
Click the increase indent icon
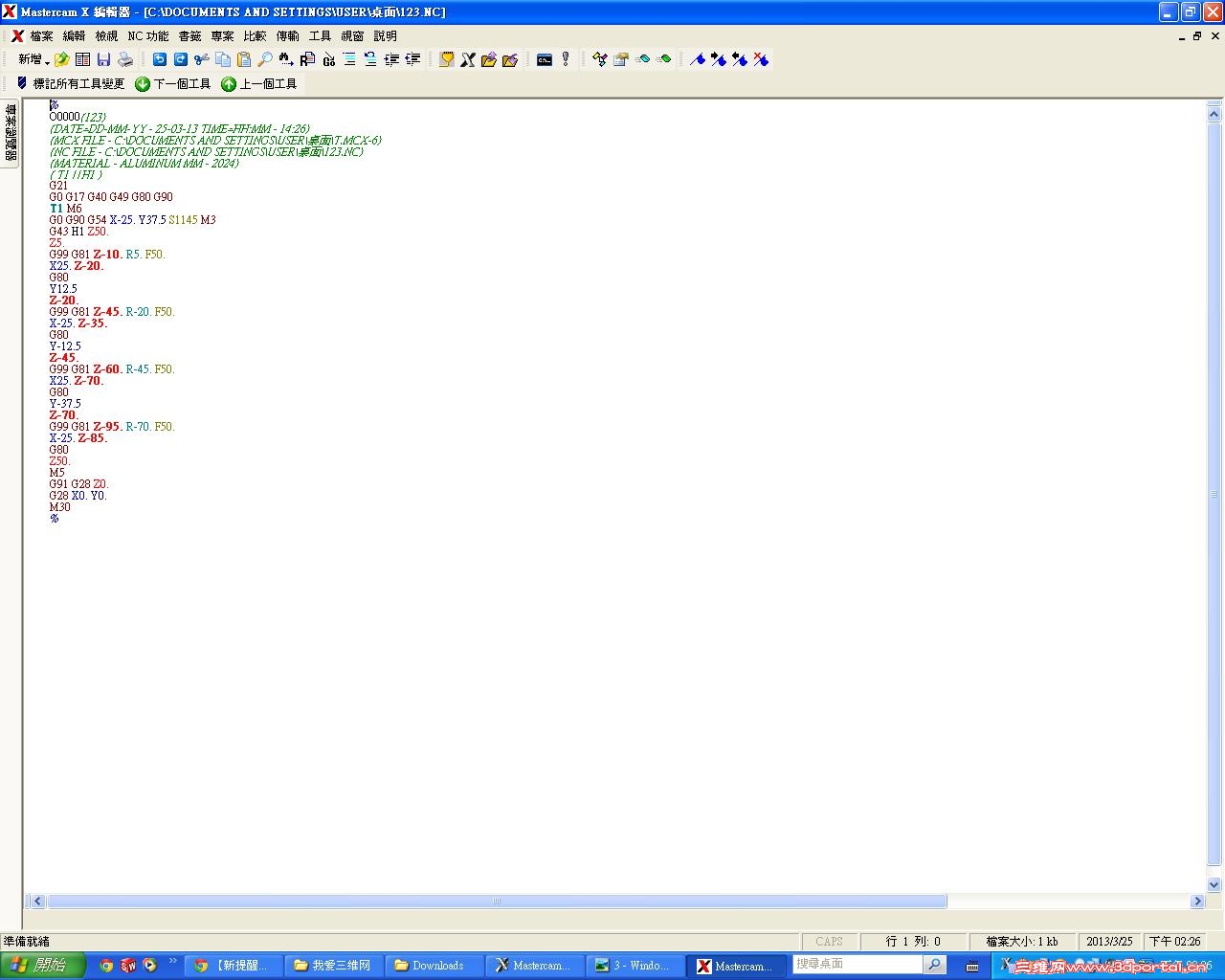click(x=391, y=59)
